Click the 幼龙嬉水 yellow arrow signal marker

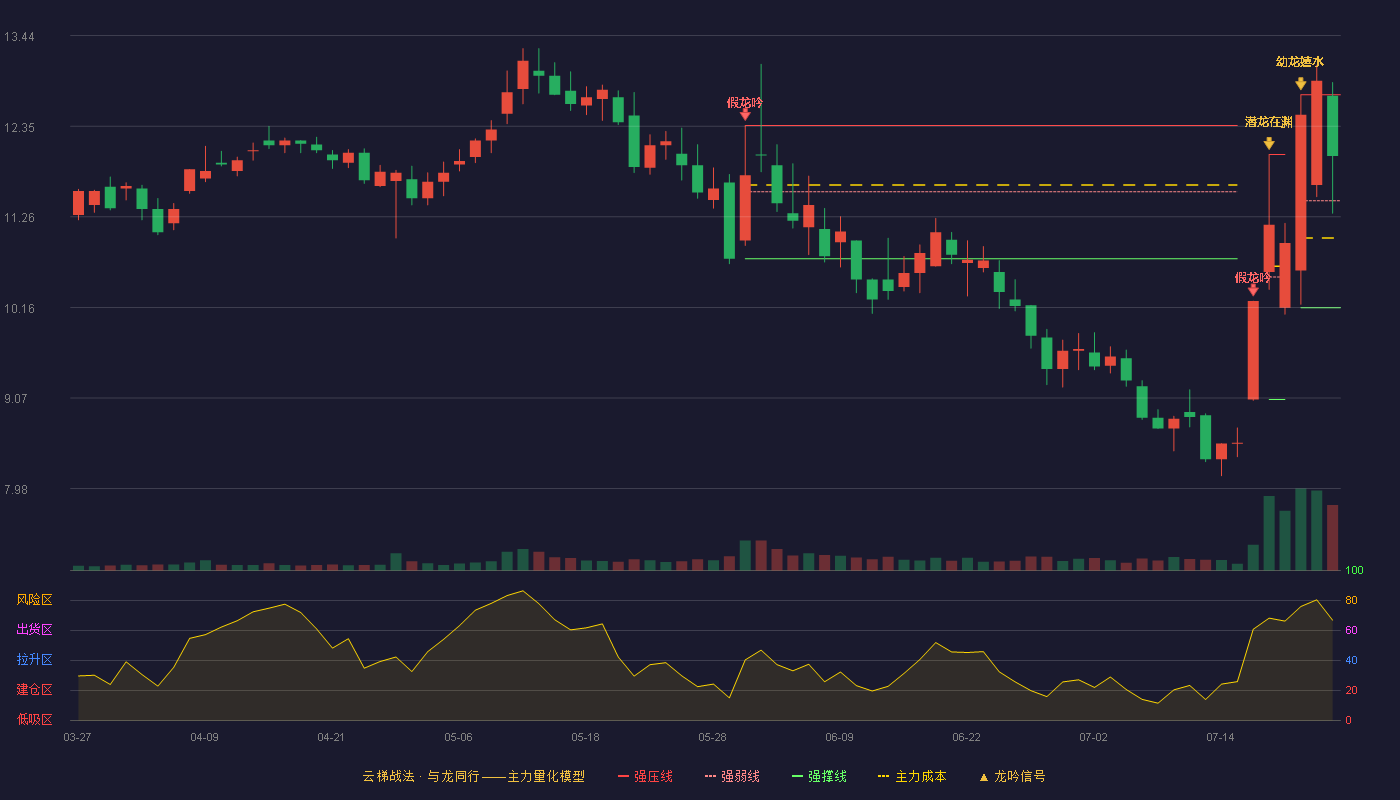pyautogui.click(x=1300, y=84)
